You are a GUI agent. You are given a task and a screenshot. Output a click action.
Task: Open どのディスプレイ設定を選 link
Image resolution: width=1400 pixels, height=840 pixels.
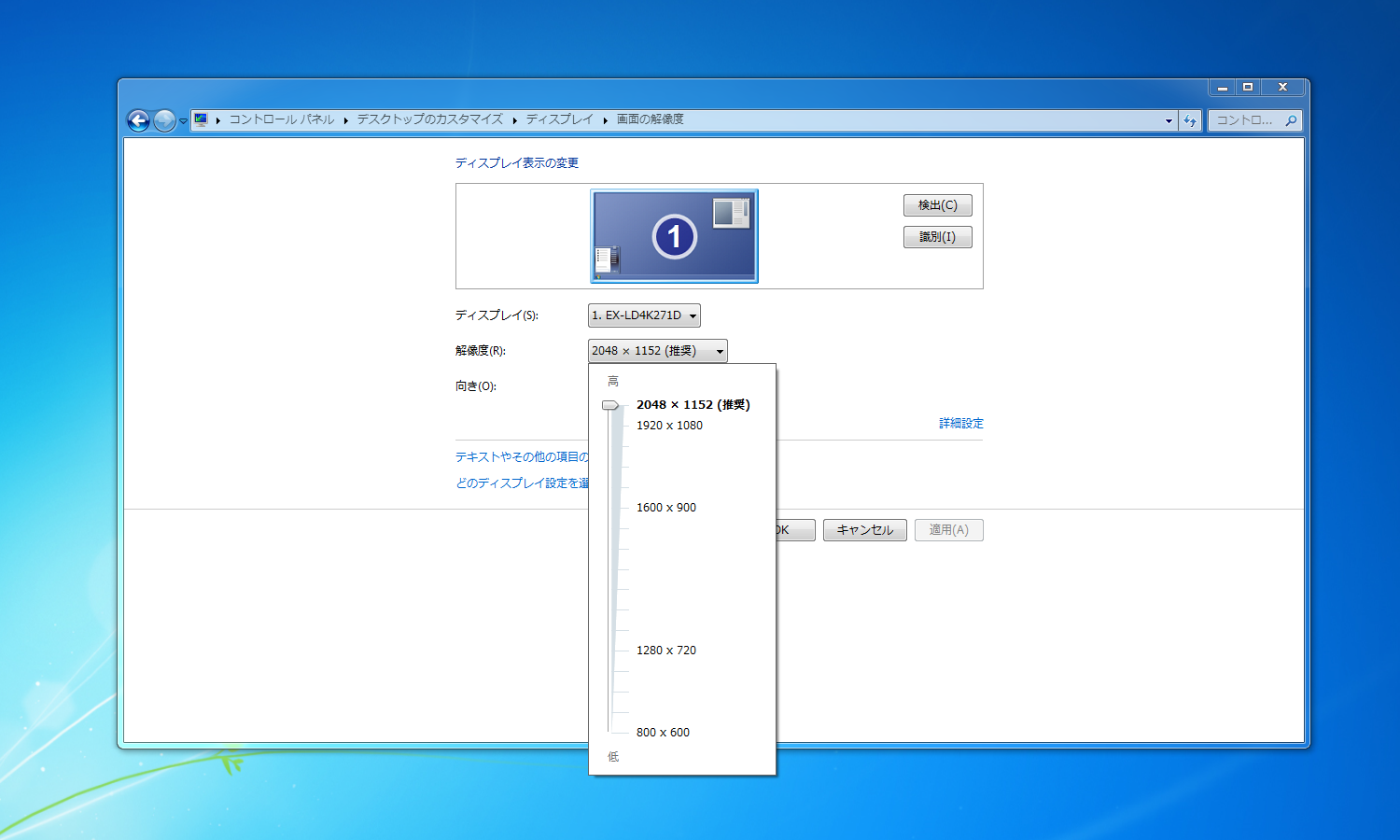point(522,483)
